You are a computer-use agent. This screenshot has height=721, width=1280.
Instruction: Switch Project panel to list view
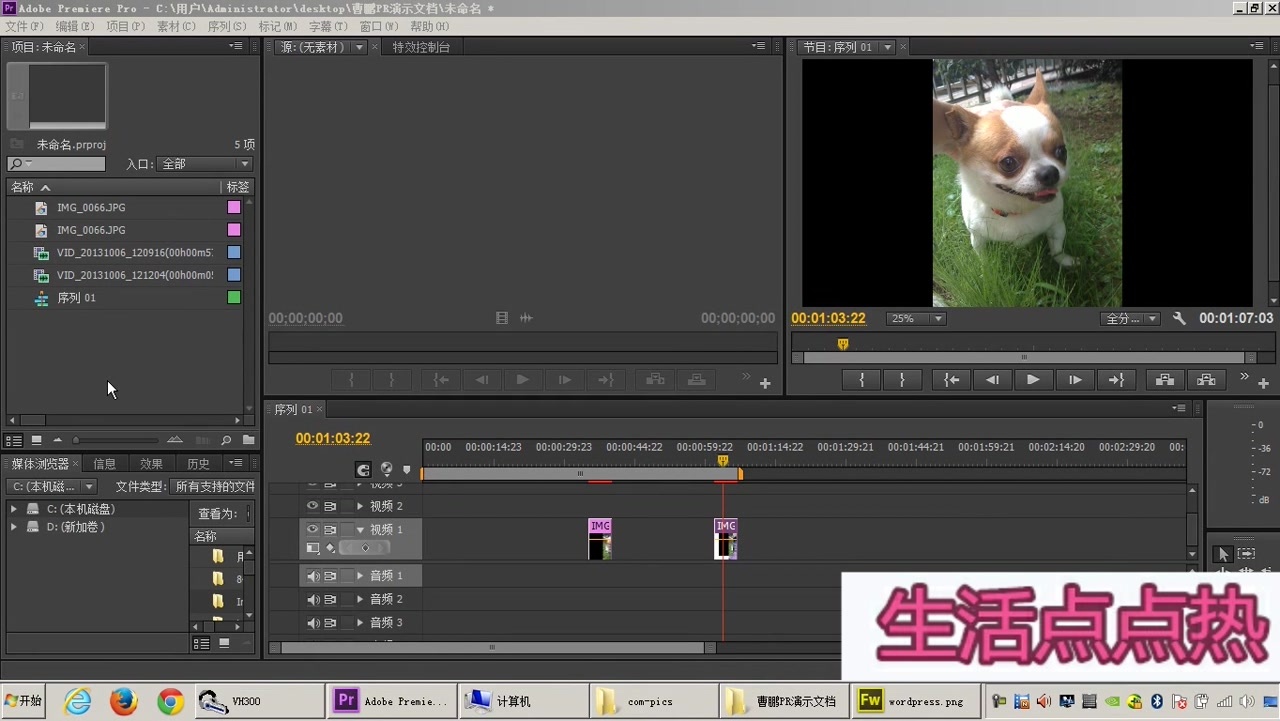[x=14, y=440]
